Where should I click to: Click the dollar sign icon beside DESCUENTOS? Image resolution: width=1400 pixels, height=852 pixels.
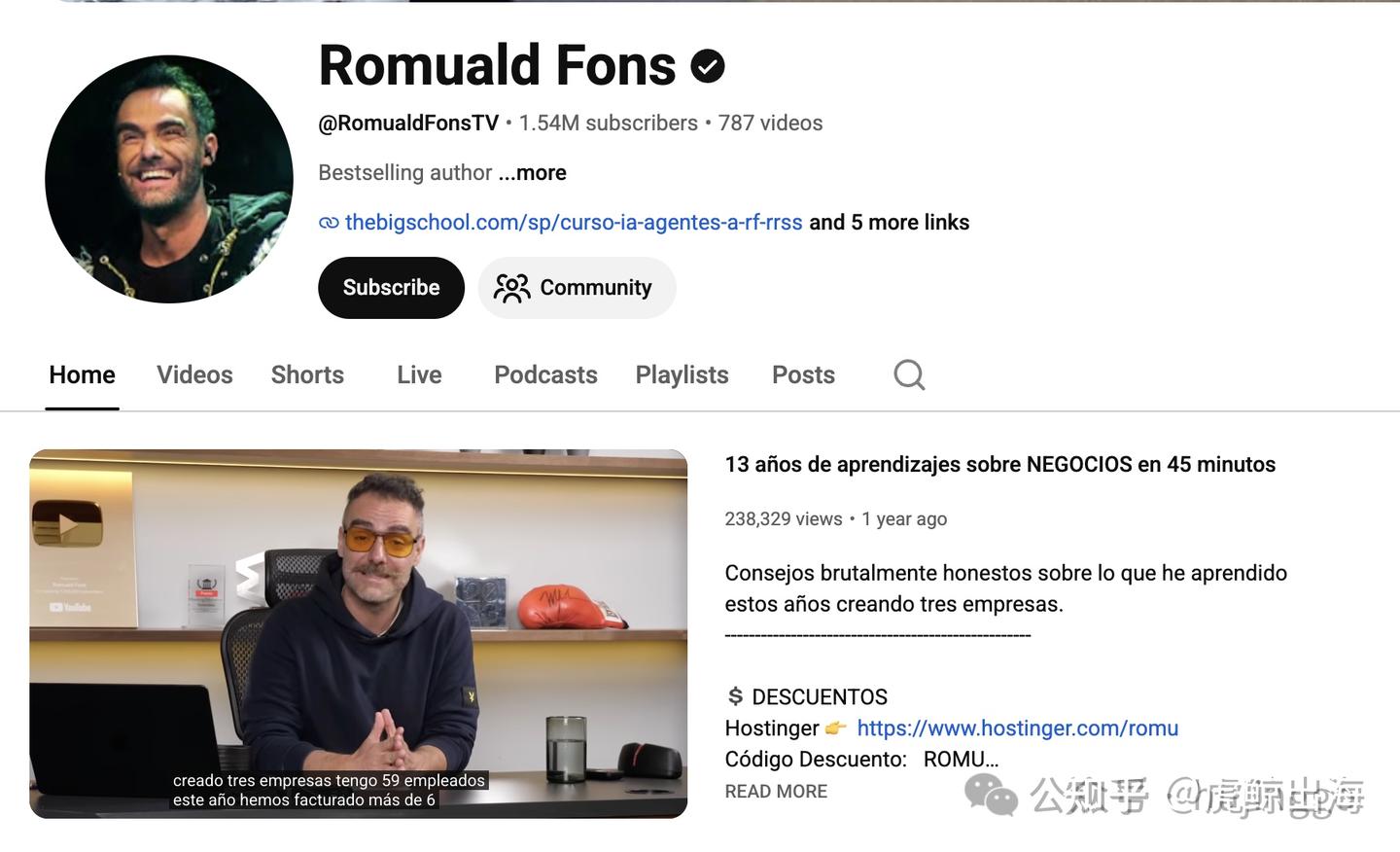pos(735,696)
